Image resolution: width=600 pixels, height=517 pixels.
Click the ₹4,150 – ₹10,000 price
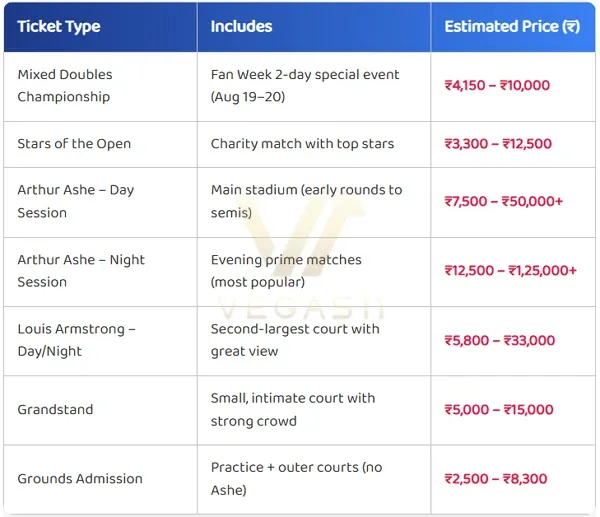[x=497, y=86]
